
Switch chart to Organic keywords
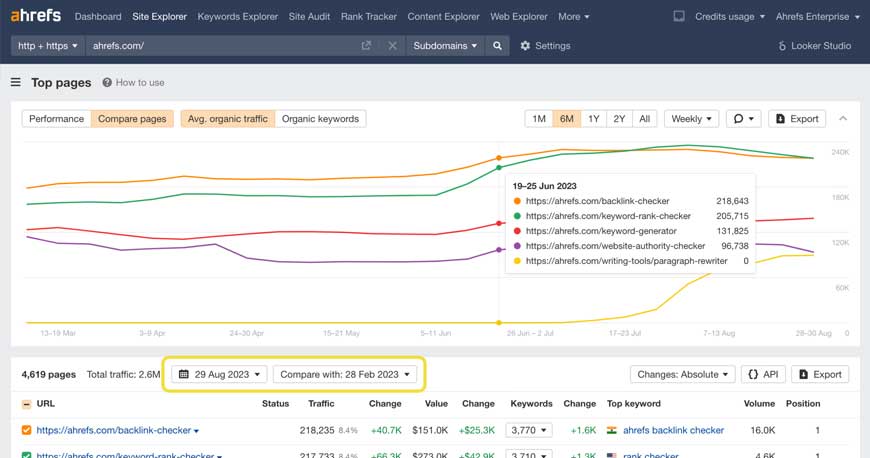click(320, 119)
